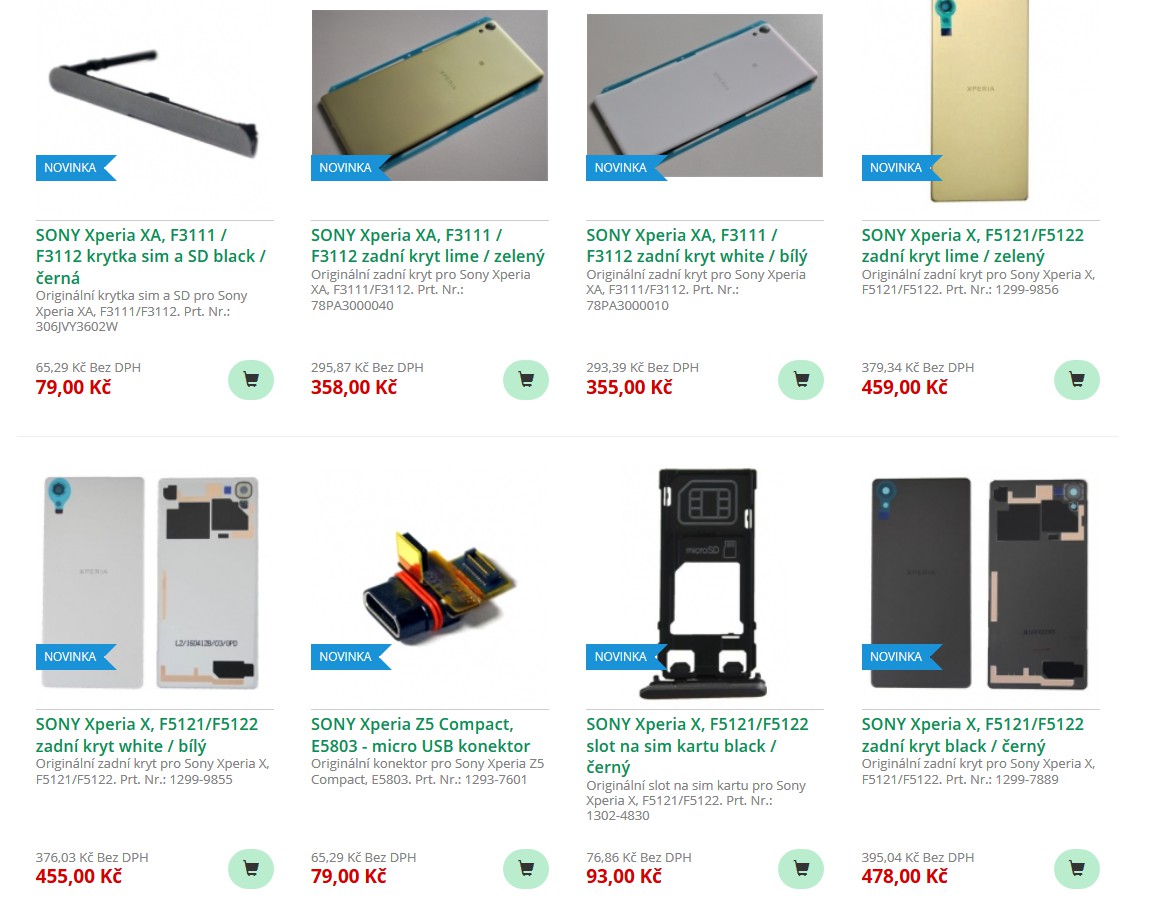The image size is (1157, 901).
Task: Open Xperia Z5 Compact micro USB konektor link
Action: [x=421, y=735]
